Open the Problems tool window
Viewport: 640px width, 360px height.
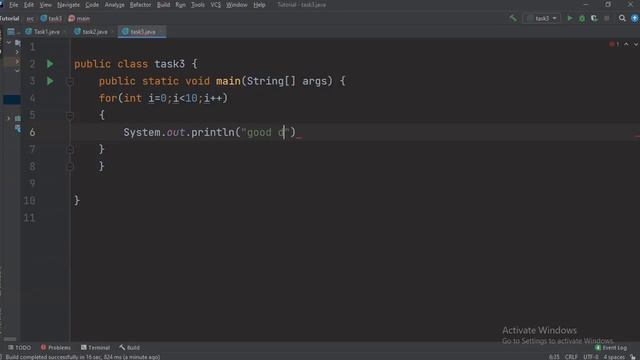click(x=56, y=347)
